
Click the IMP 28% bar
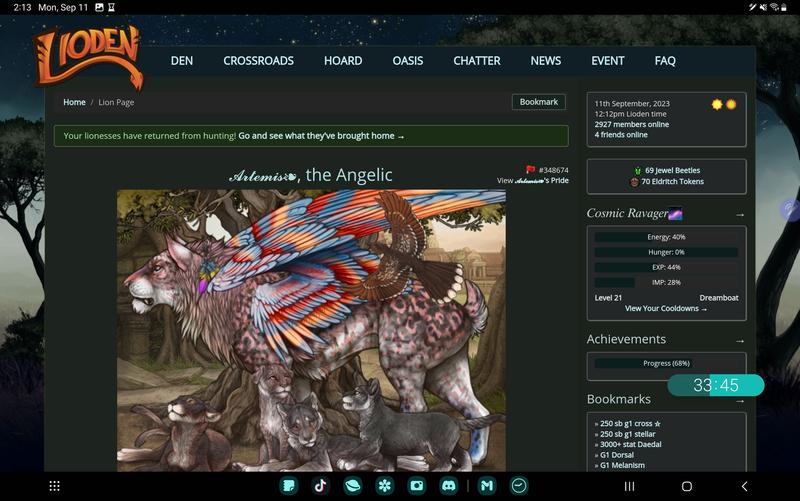[x=666, y=282]
